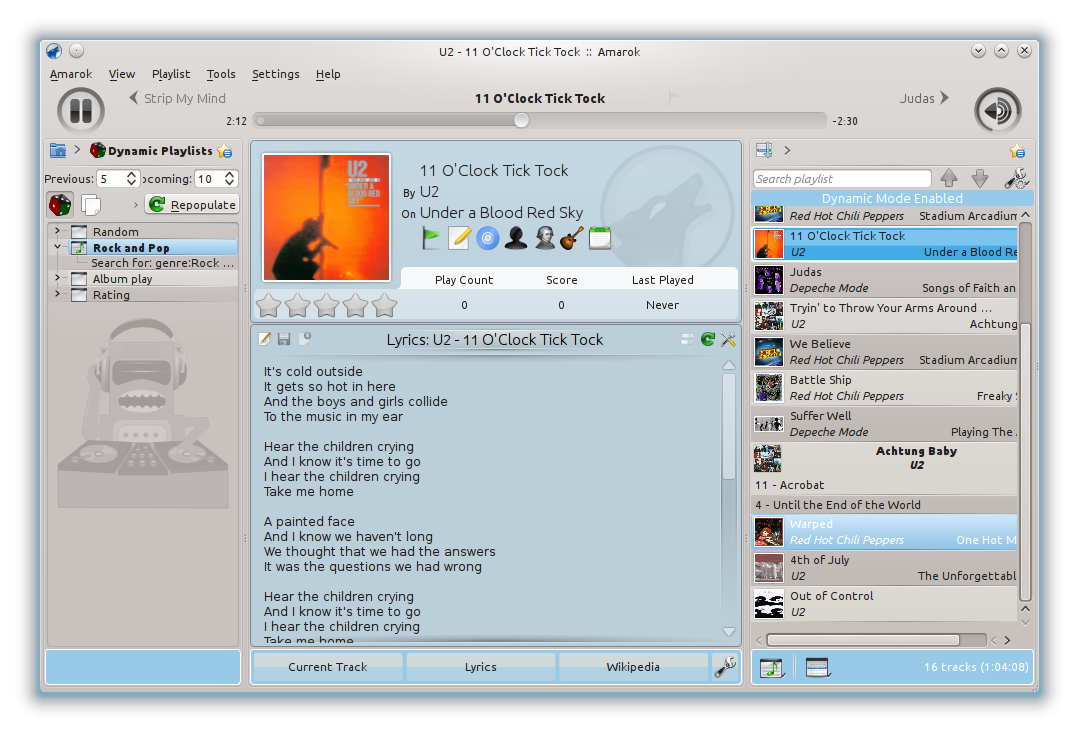
Task: Collapse the Rock and Pop playlist entry
Action: (57, 247)
